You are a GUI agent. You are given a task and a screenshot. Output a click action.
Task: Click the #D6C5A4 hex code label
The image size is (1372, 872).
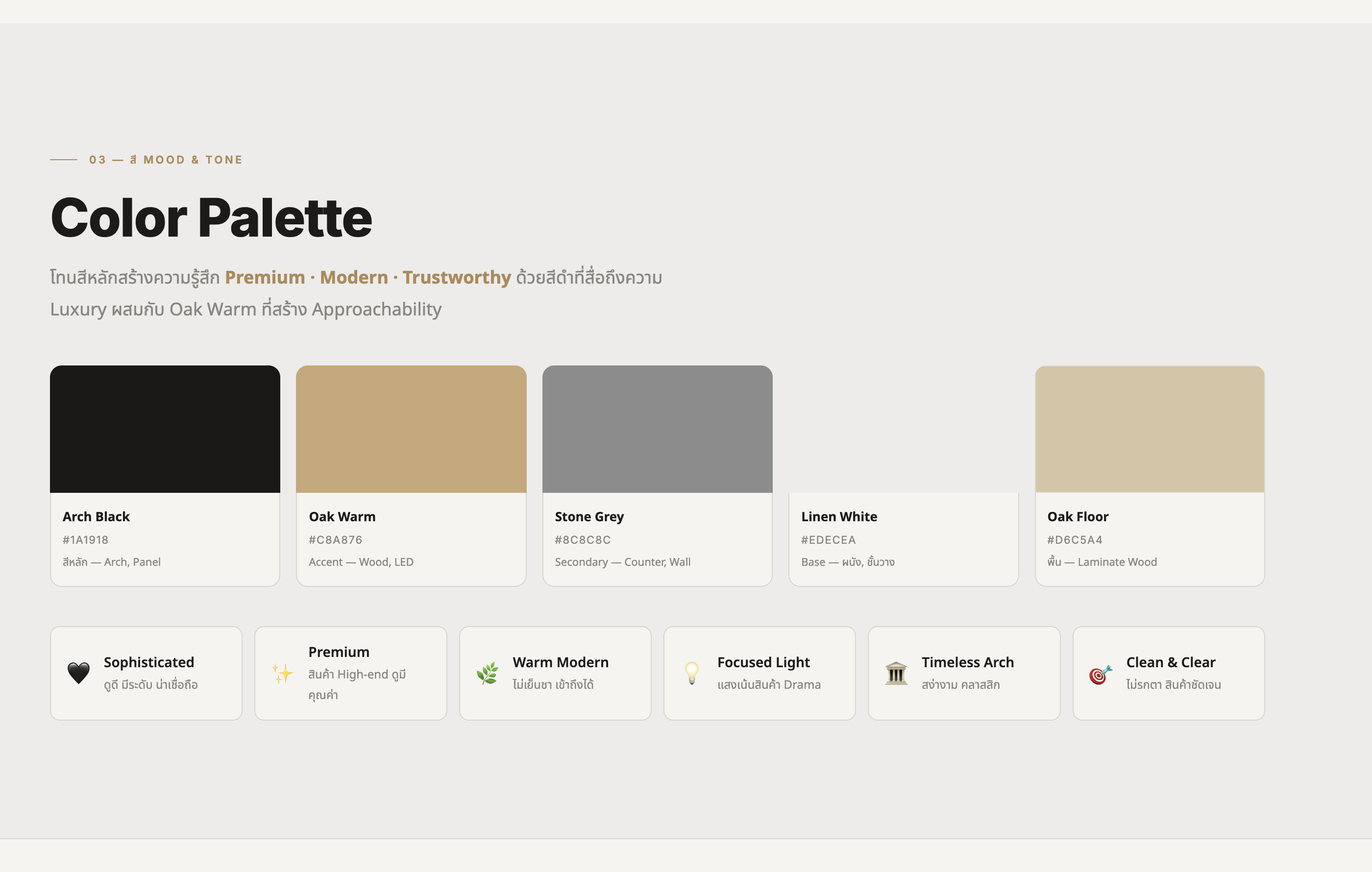(x=1075, y=540)
